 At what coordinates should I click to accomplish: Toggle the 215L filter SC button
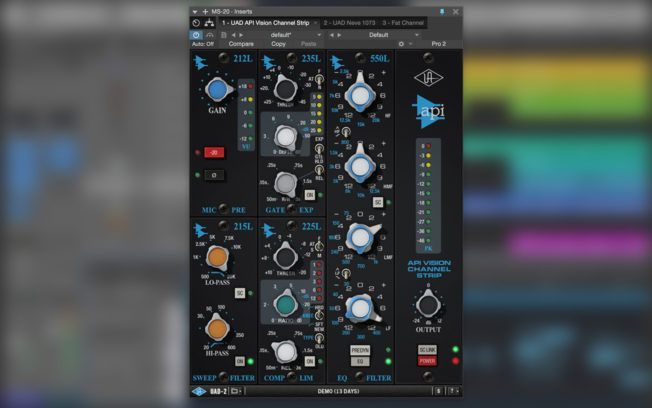240,293
